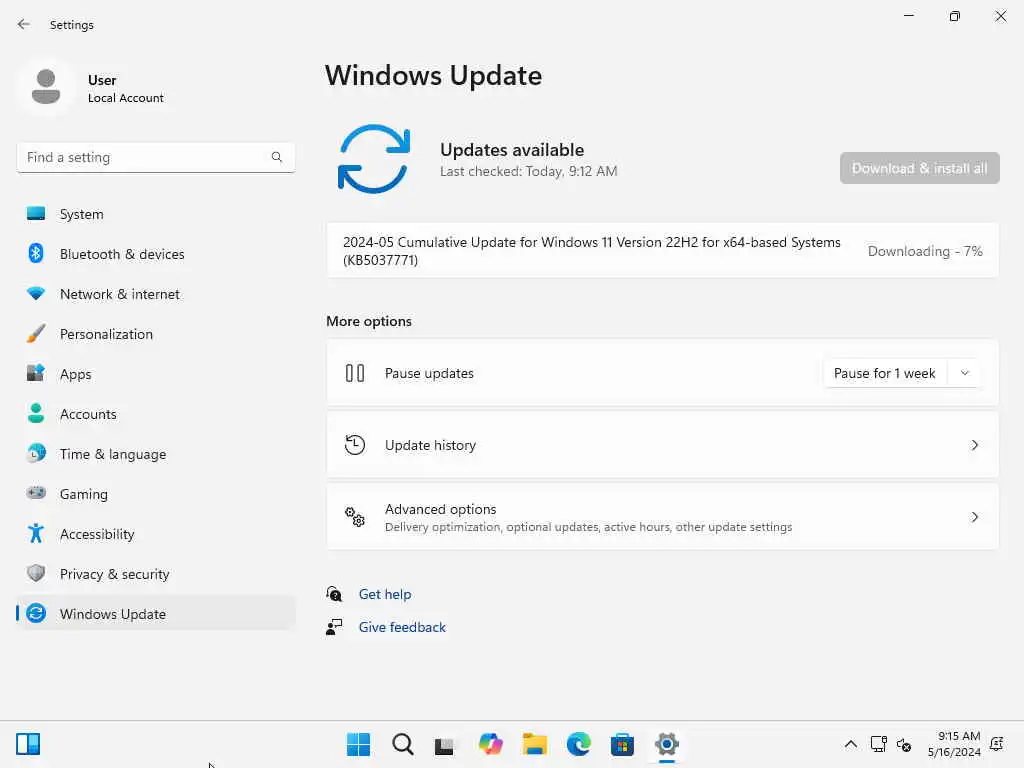Click the Pause updates pause icon
The image size is (1024, 768).
tap(355, 373)
